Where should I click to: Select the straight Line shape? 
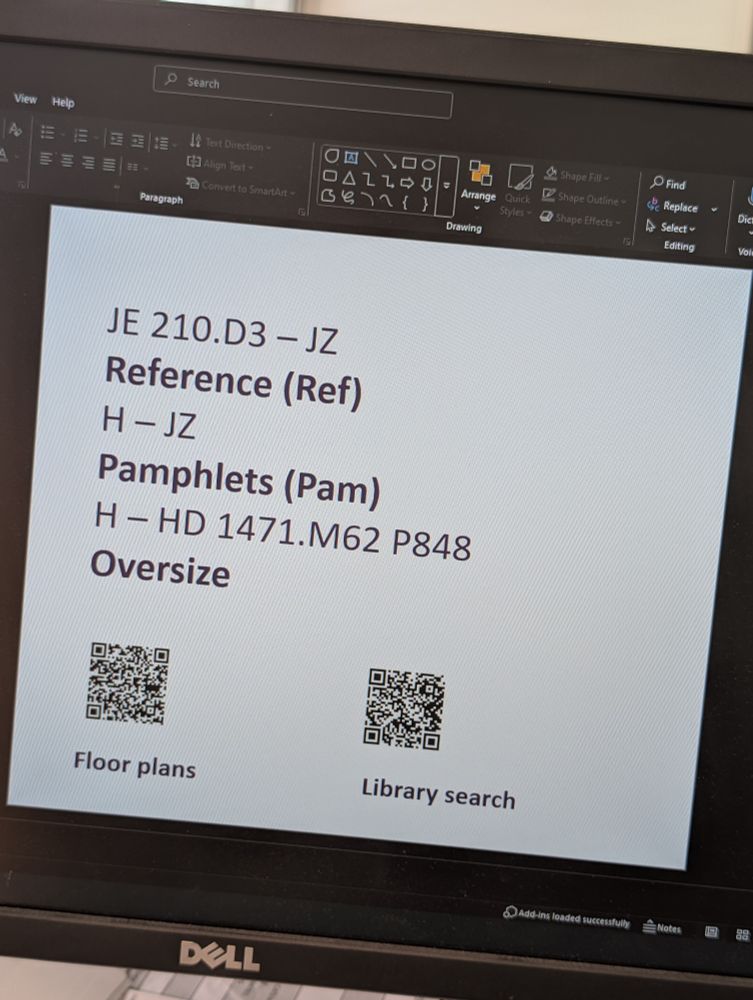[370, 159]
